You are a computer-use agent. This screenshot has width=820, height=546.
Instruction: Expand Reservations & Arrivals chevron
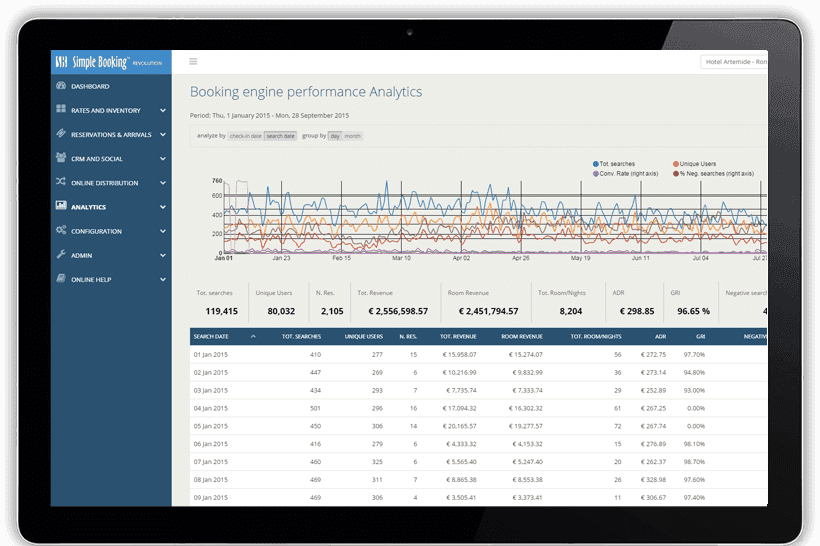[x=163, y=135]
